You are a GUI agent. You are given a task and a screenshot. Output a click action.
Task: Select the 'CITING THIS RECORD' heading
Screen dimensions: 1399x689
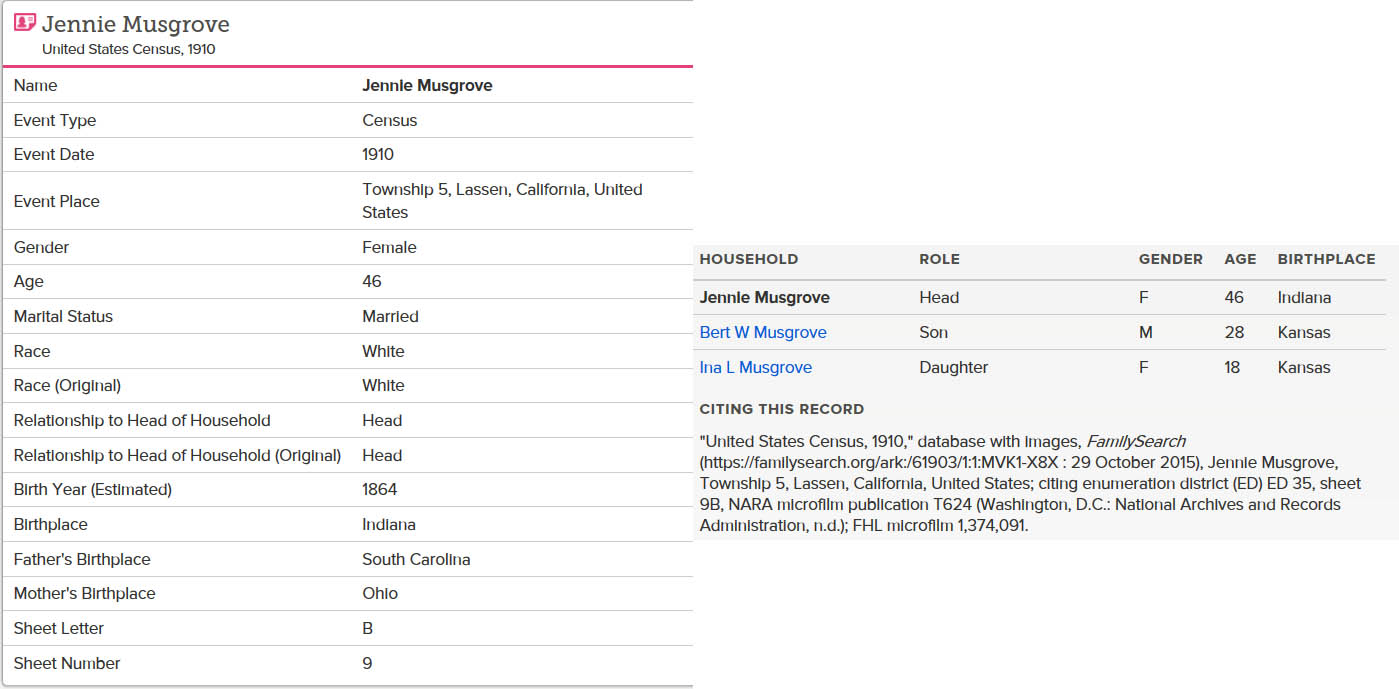782,409
